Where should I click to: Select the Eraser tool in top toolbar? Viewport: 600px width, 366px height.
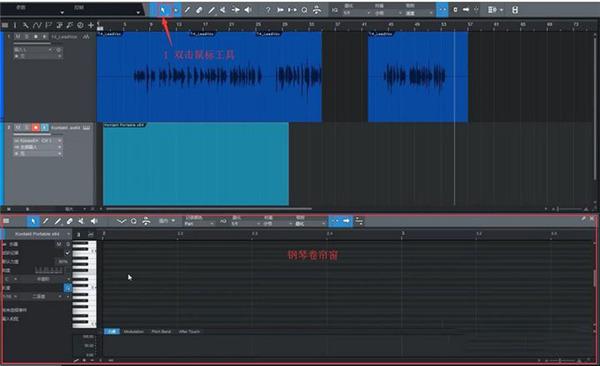(199, 10)
